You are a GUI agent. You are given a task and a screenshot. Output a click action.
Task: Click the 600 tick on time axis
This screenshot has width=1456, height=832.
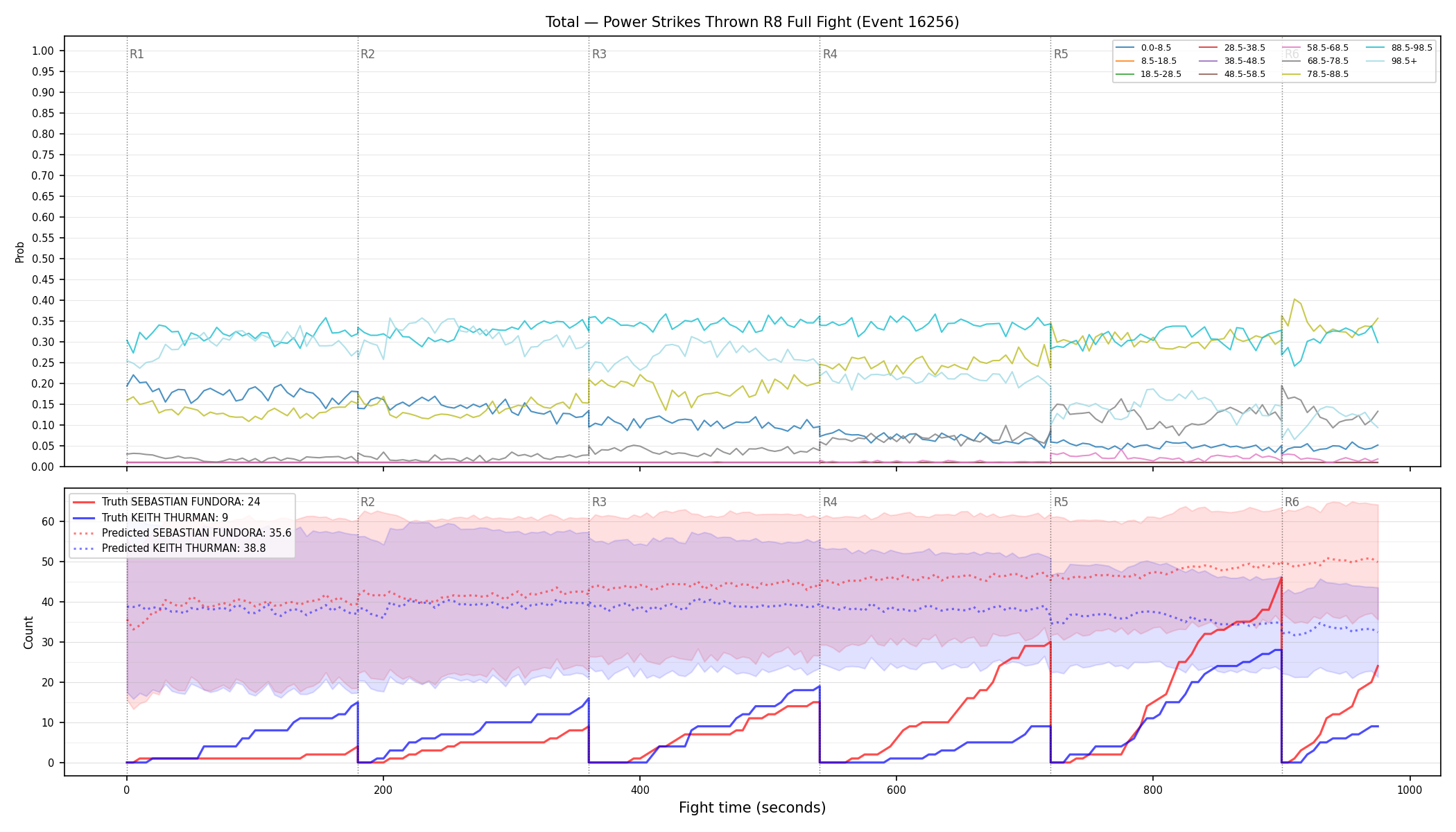[x=896, y=790]
